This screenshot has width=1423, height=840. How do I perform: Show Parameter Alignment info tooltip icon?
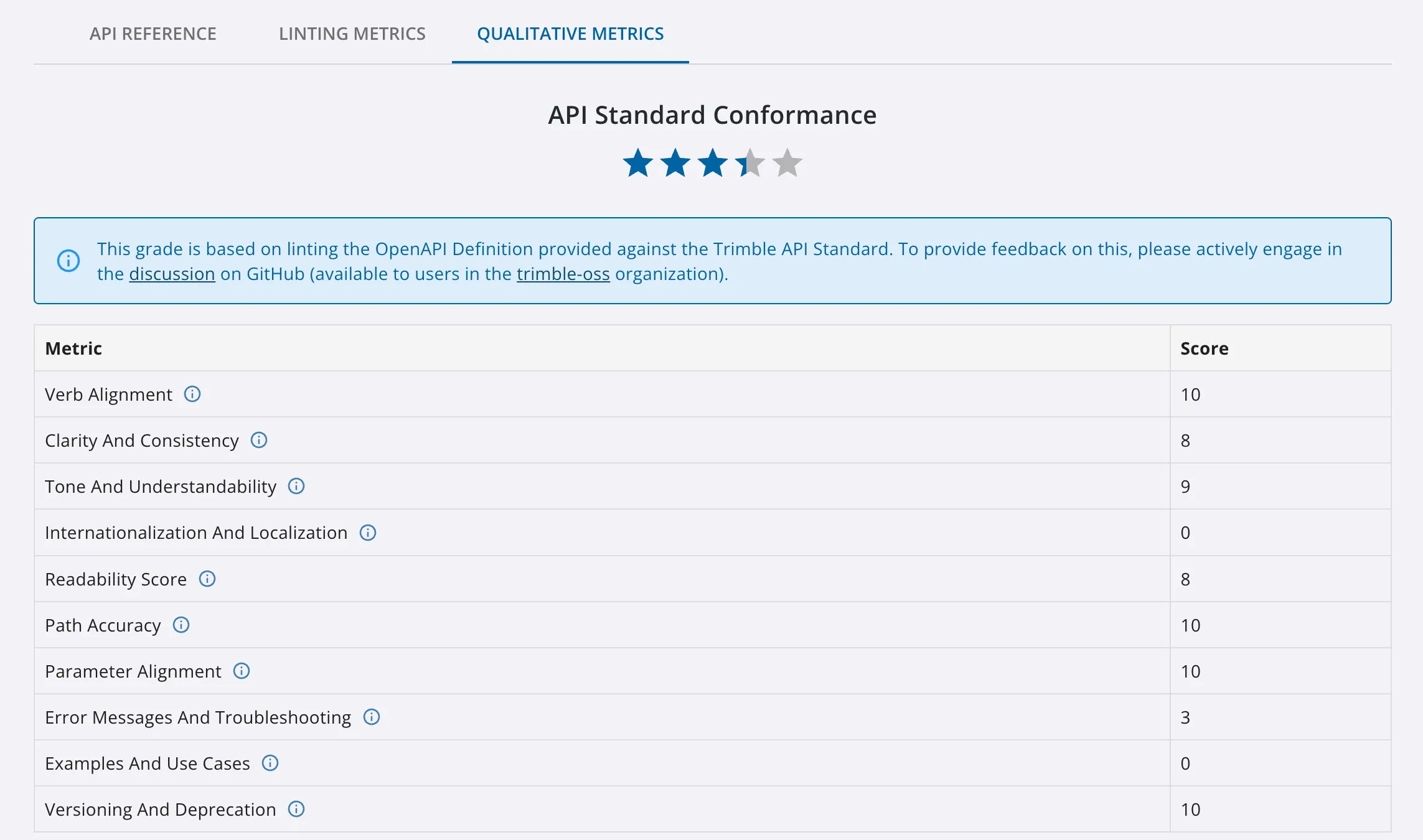pos(242,671)
